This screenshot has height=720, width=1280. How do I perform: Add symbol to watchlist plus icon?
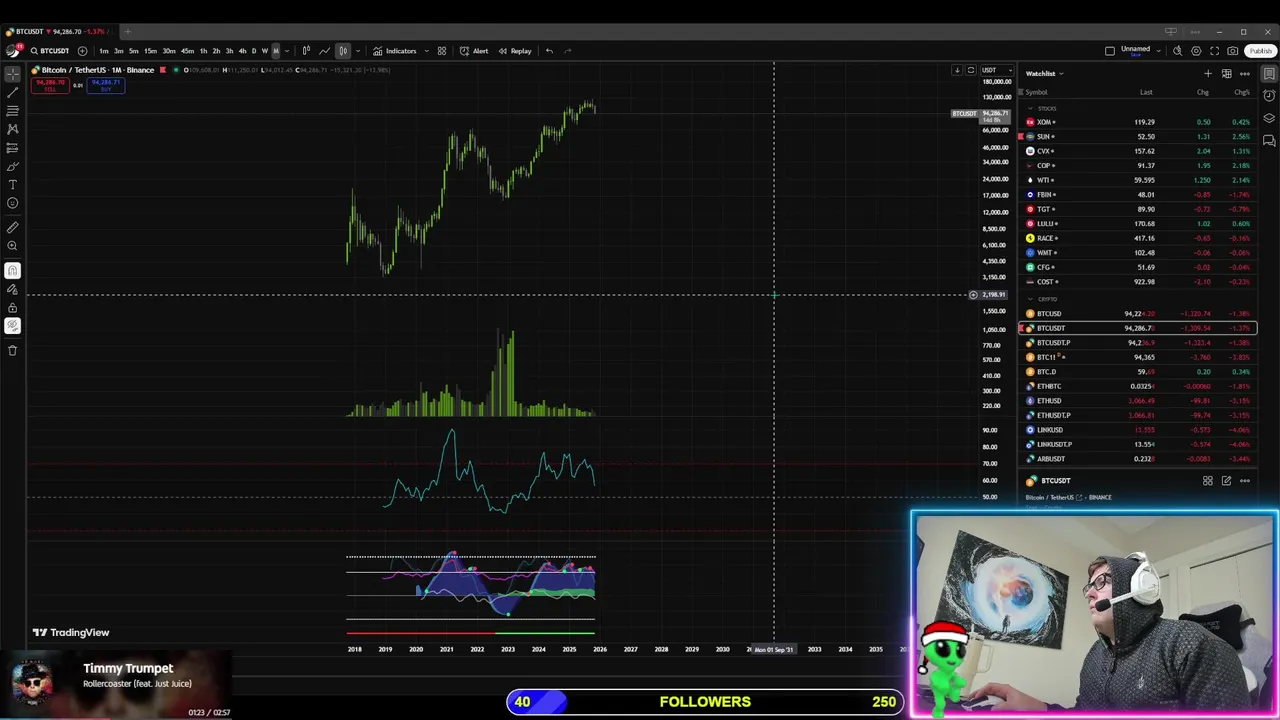[1207, 73]
